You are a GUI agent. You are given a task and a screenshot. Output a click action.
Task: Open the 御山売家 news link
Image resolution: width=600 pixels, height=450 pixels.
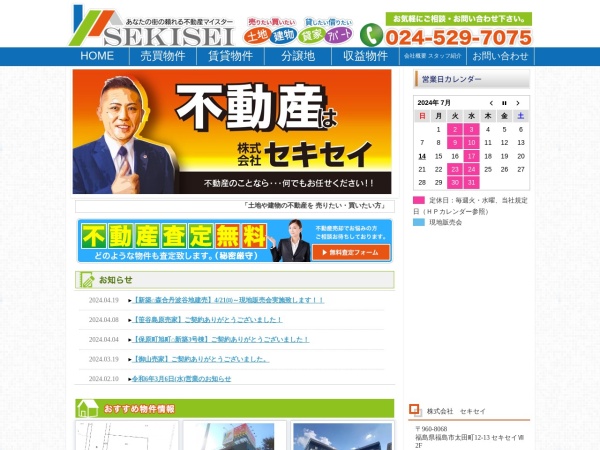pos(201,359)
